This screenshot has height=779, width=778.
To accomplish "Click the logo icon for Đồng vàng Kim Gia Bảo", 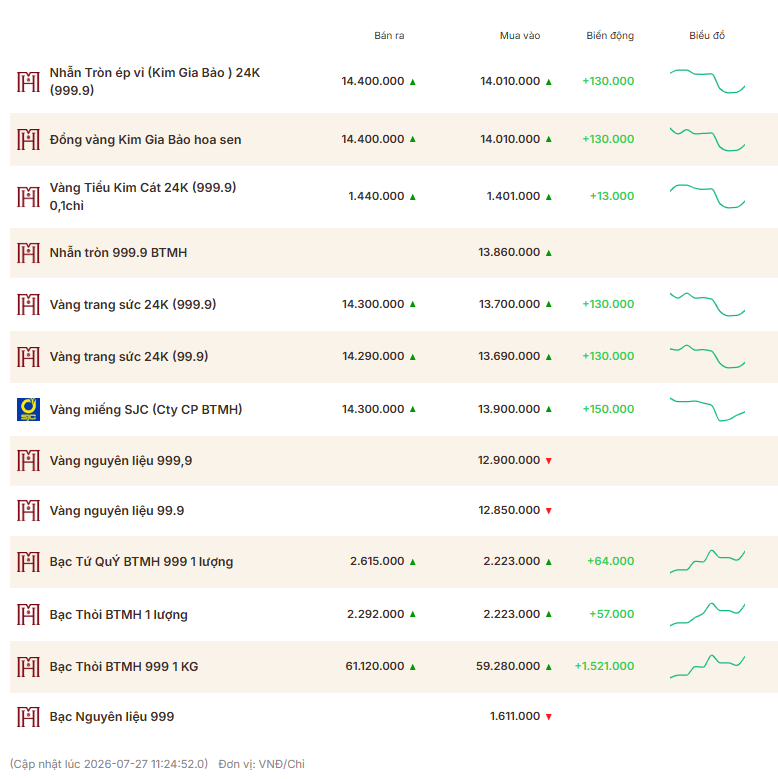I will click(28, 140).
